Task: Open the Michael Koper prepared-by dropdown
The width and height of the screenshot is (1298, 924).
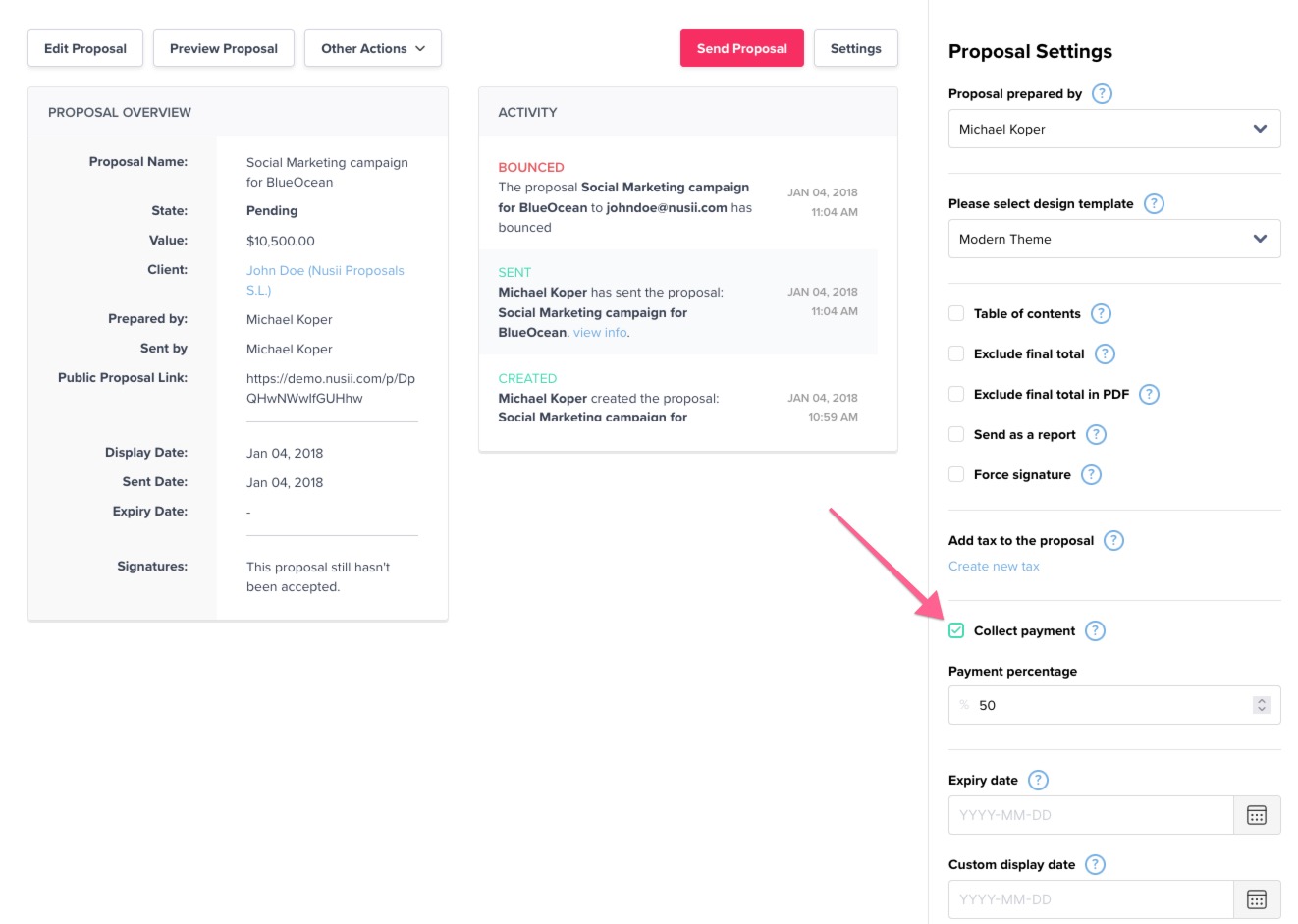Action: pos(1113,129)
